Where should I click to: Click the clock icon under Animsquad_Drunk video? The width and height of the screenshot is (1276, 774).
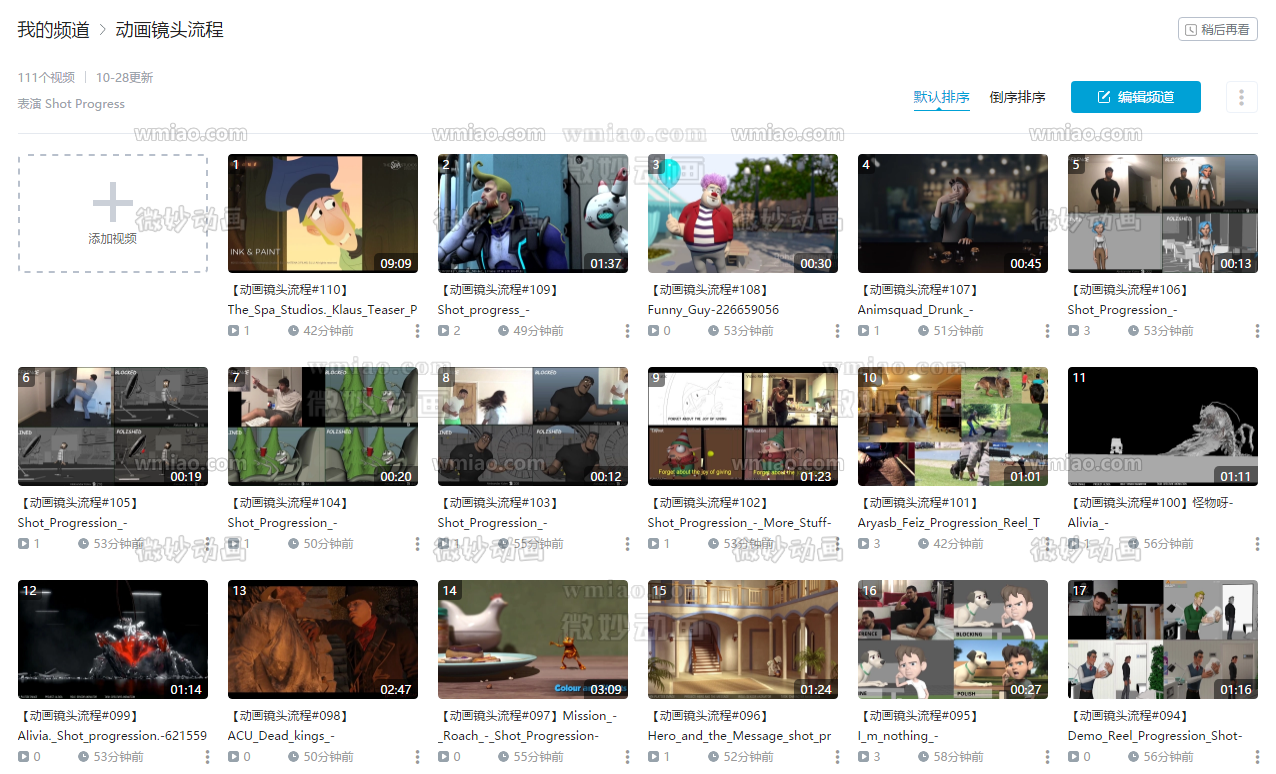[923, 331]
